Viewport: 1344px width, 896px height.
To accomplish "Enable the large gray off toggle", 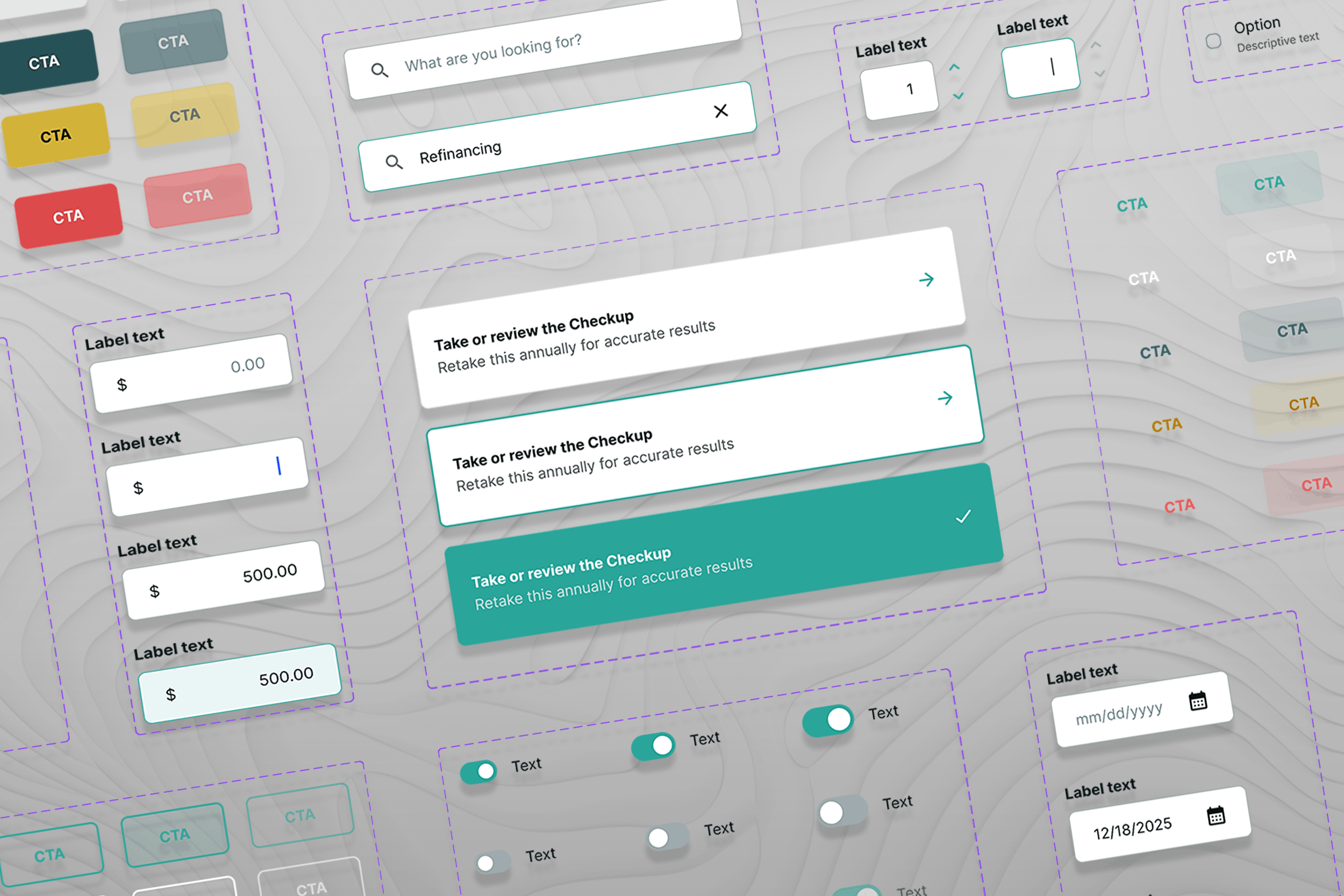I will point(842,811).
